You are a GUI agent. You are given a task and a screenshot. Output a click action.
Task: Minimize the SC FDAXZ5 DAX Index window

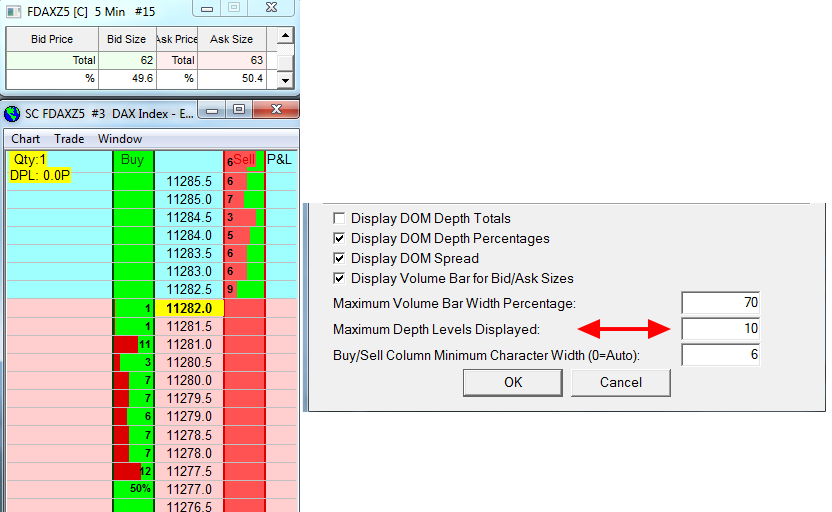(212, 110)
